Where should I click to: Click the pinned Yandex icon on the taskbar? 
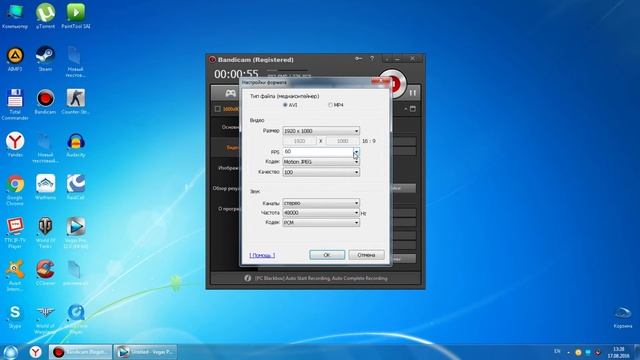[36, 351]
